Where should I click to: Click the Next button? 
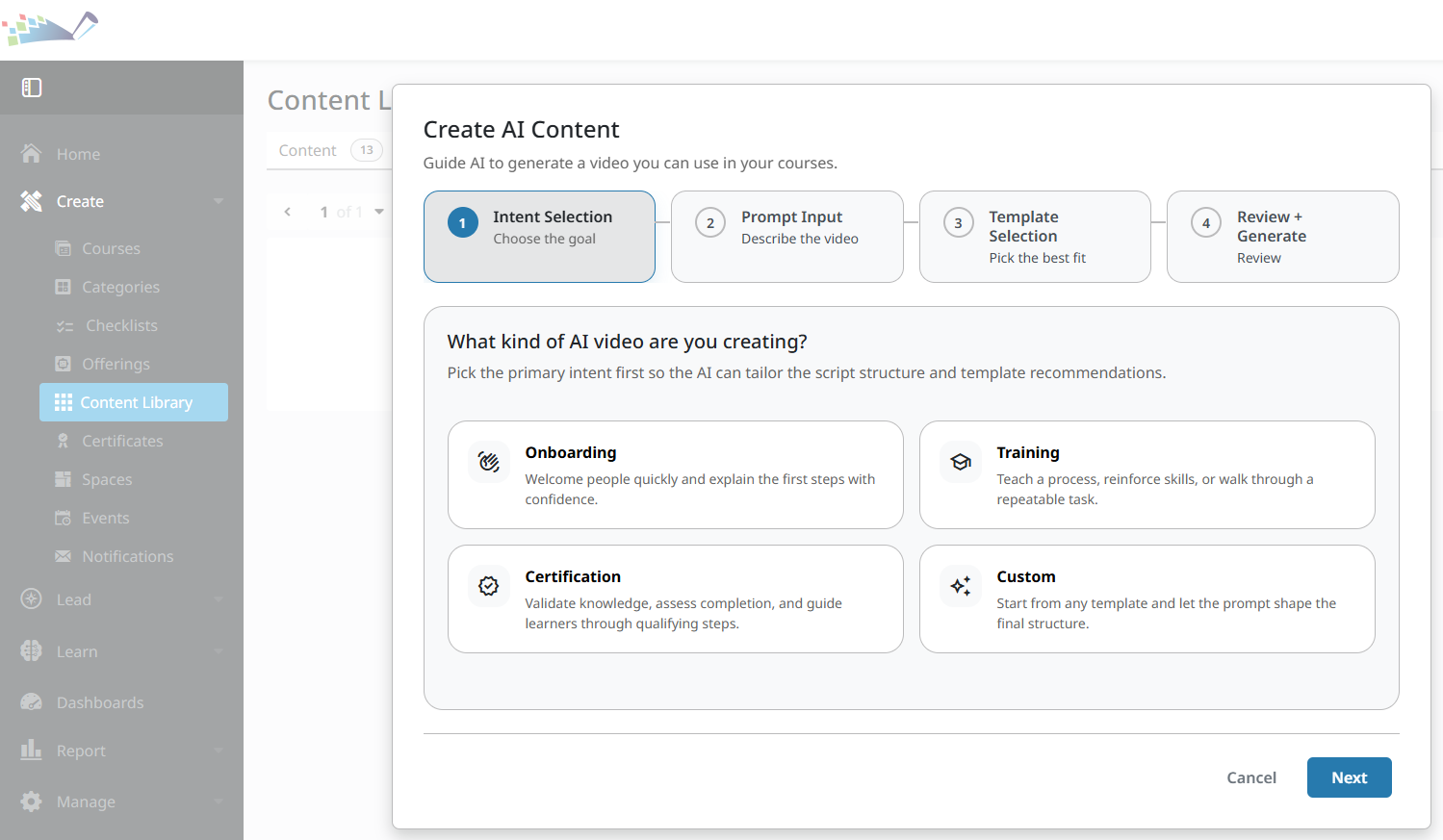coord(1349,777)
